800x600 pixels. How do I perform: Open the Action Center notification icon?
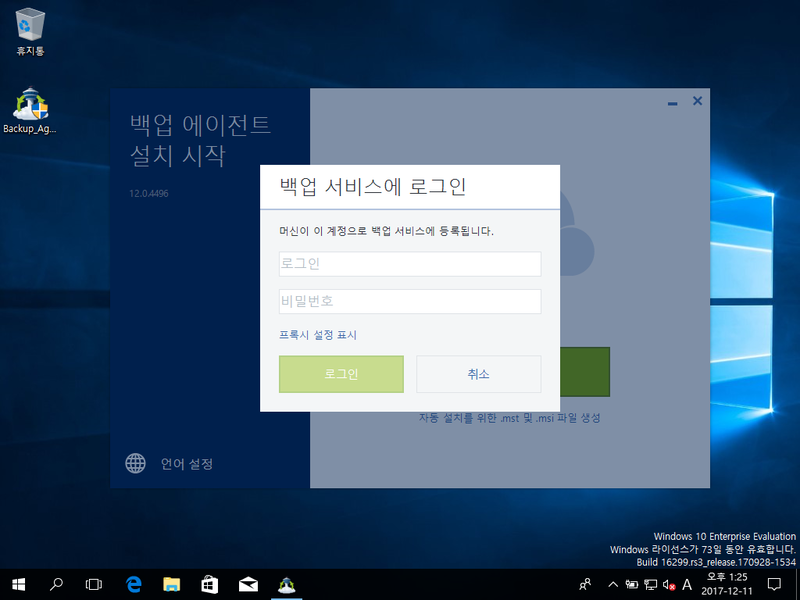774,585
